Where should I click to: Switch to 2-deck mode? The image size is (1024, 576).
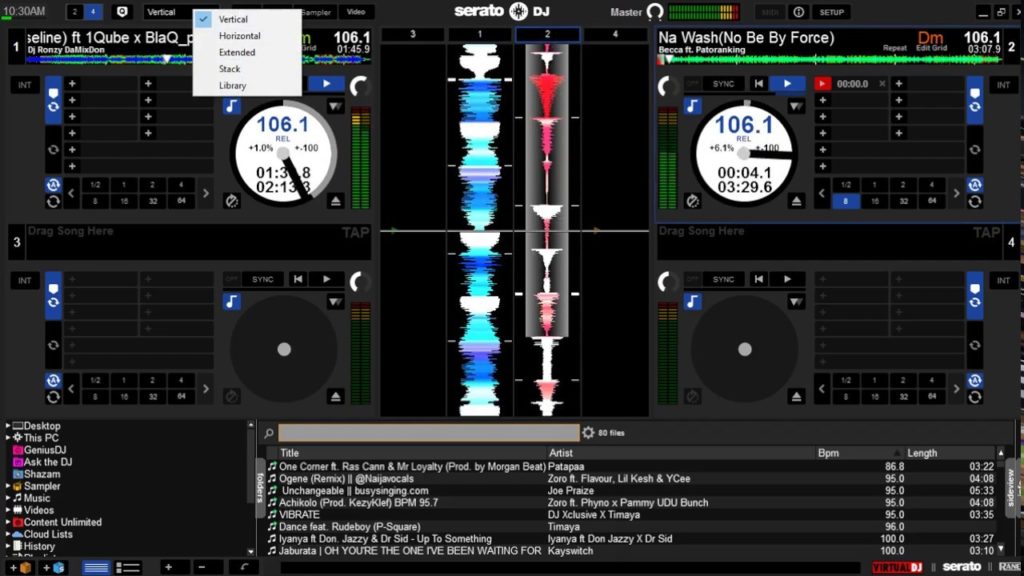[x=74, y=12]
